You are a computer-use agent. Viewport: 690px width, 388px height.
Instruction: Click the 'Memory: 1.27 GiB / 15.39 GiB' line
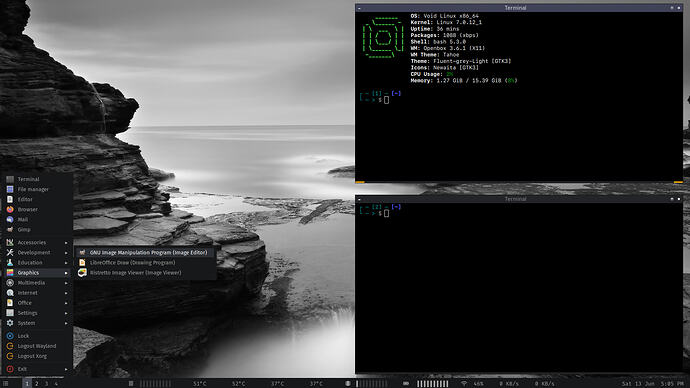pyautogui.click(x=464, y=81)
